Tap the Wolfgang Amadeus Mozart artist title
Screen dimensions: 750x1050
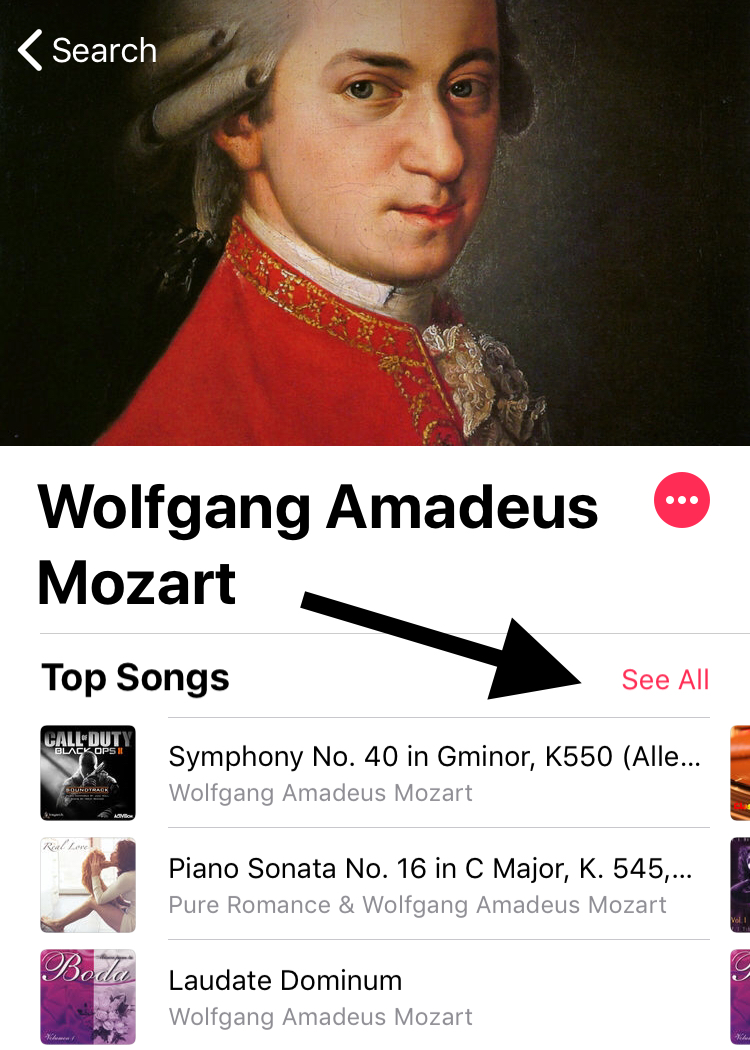(317, 544)
